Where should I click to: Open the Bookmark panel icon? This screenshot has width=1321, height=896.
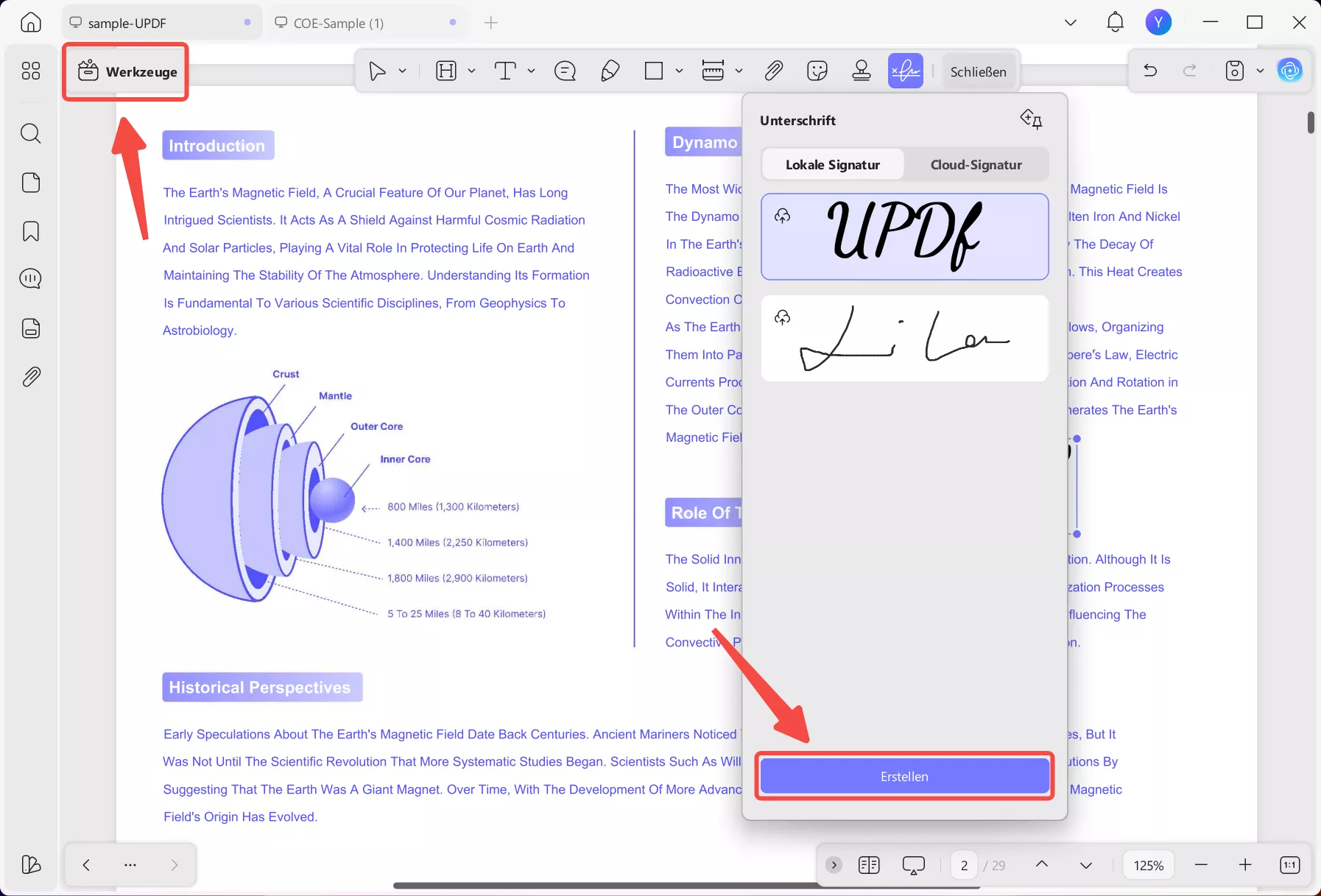pos(31,231)
